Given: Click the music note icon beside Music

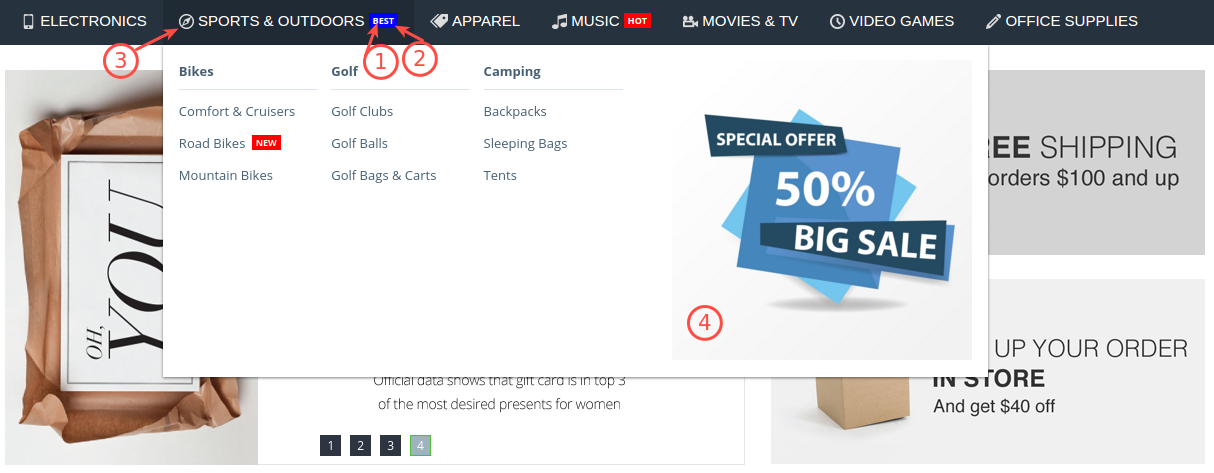Looking at the screenshot, I should point(560,21).
